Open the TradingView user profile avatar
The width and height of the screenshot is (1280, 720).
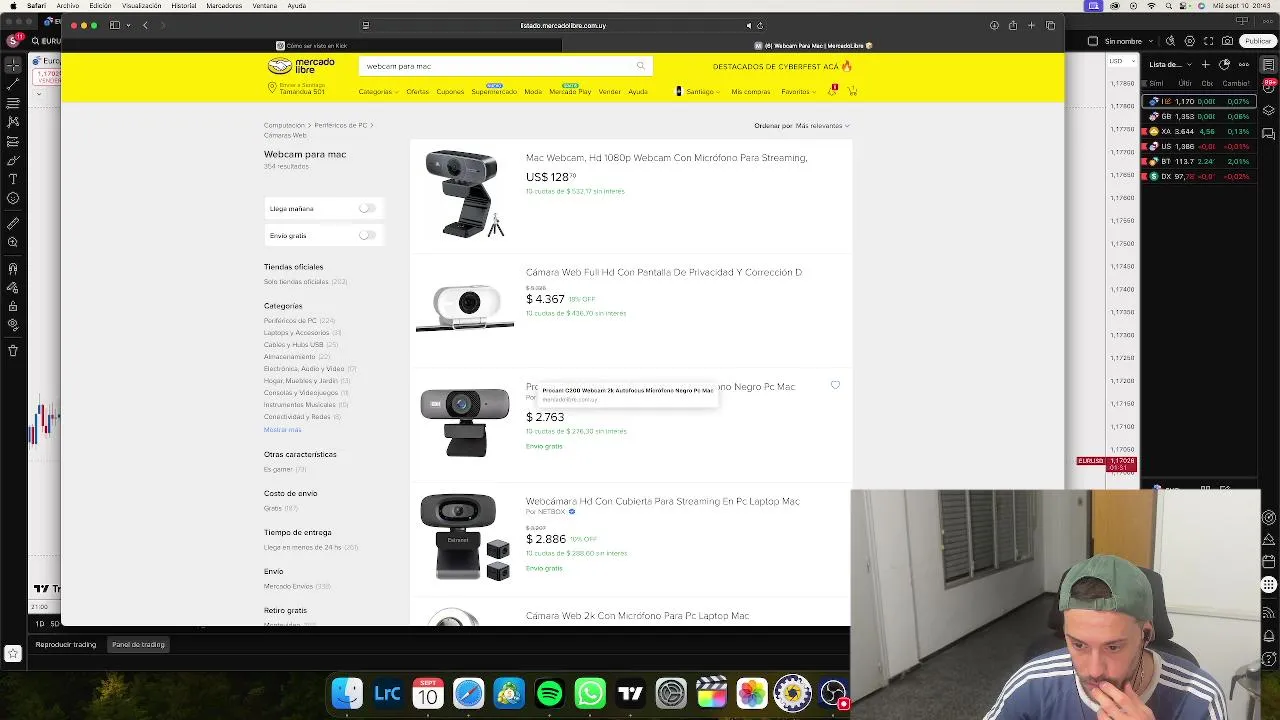[14, 41]
